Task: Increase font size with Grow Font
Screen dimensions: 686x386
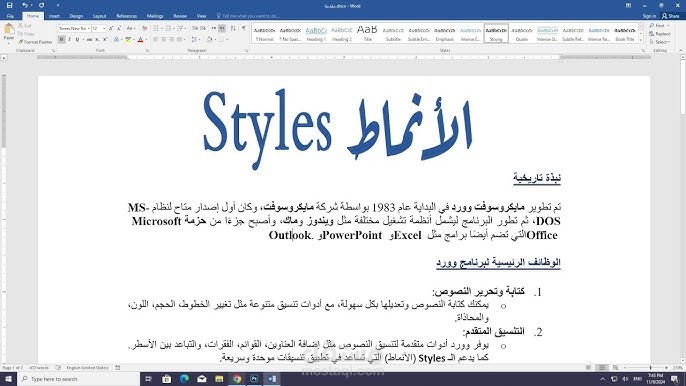Action: click(111, 28)
